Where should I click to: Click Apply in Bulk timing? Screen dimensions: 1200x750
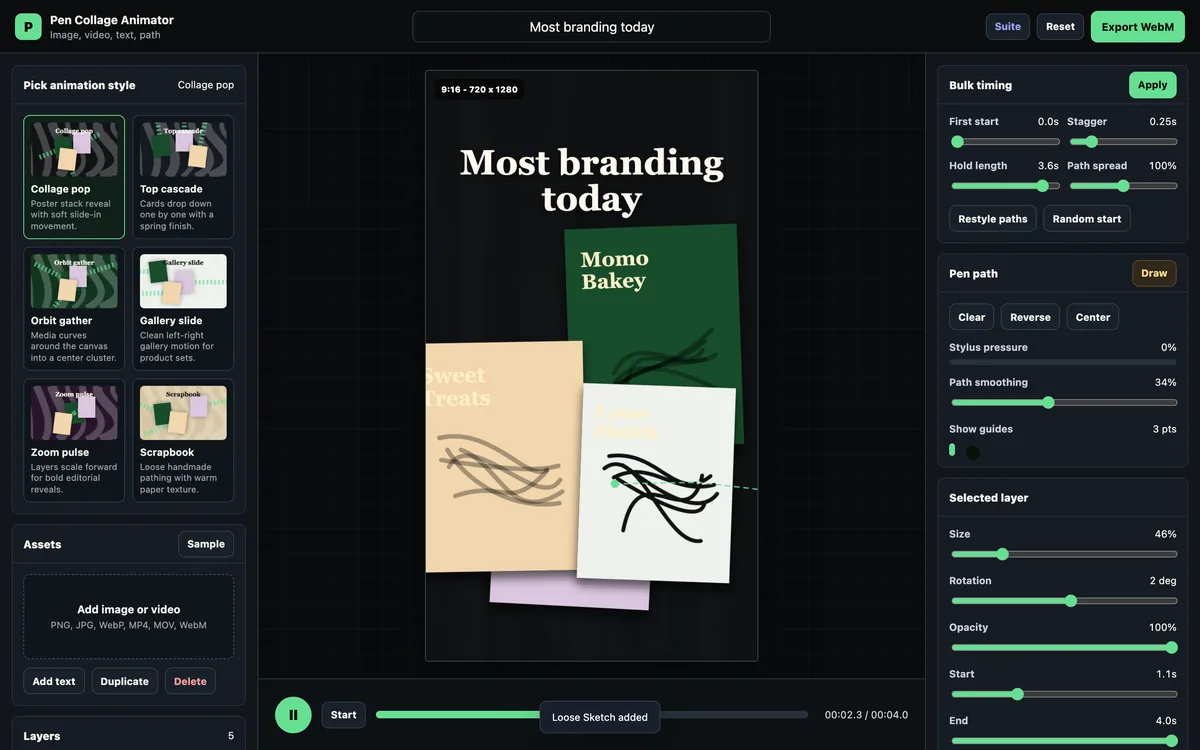pyautogui.click(x=1153, y=85)
